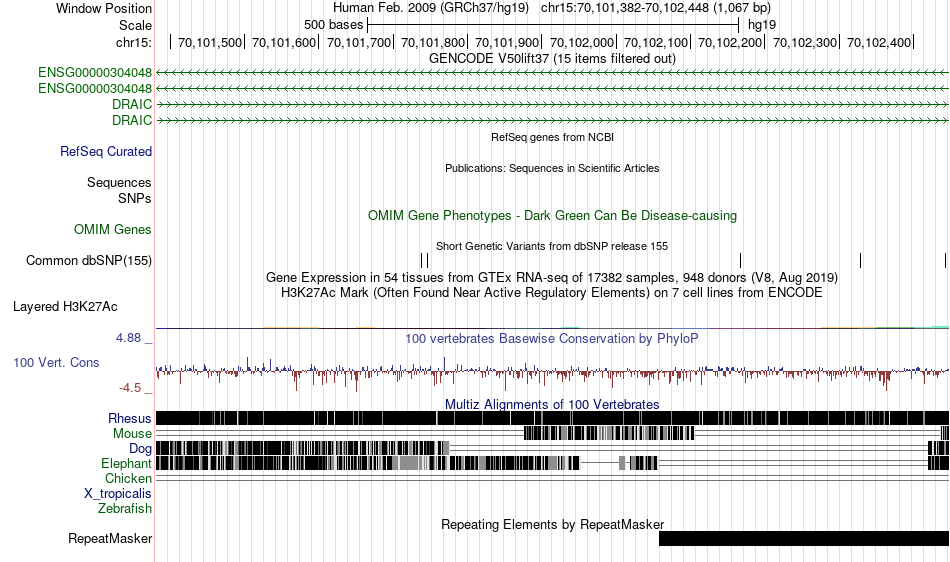Click the OMIM Gene Phenotypes title
Screen dimensions: 950x562
pos(553,216)
